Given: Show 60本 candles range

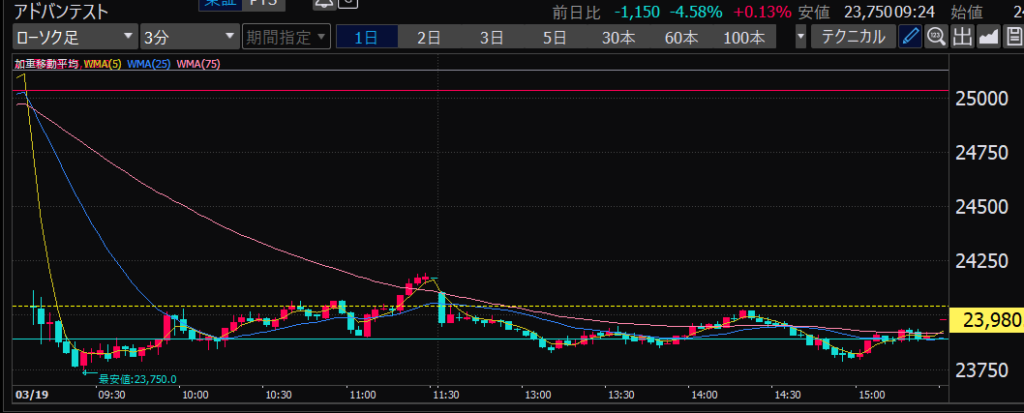Looking at the screenshot, I should click(x=680, y=38).
